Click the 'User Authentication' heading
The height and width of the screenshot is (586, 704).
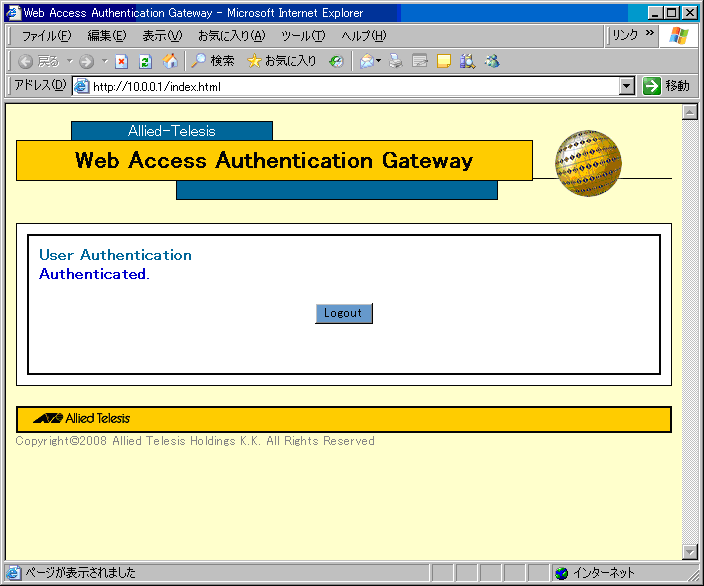(x=115, y=255)
